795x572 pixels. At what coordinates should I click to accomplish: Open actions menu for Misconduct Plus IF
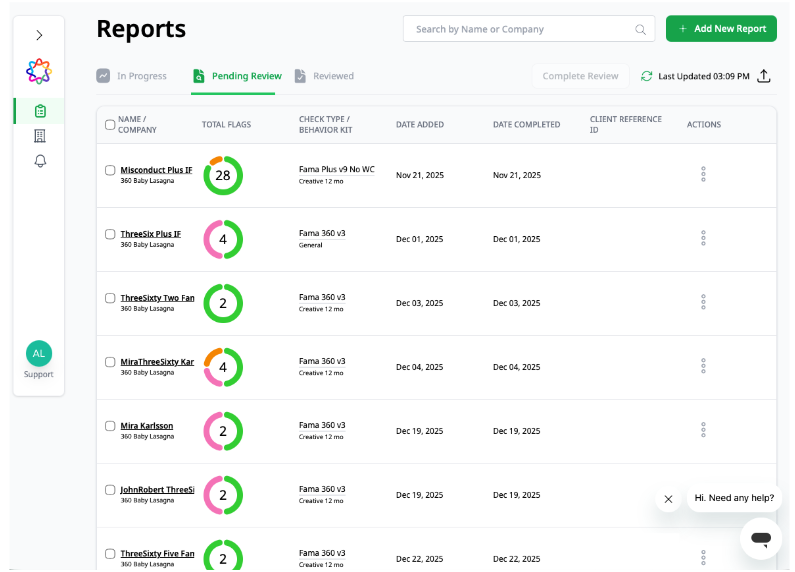pyautogui.click(x=703, y=174)
